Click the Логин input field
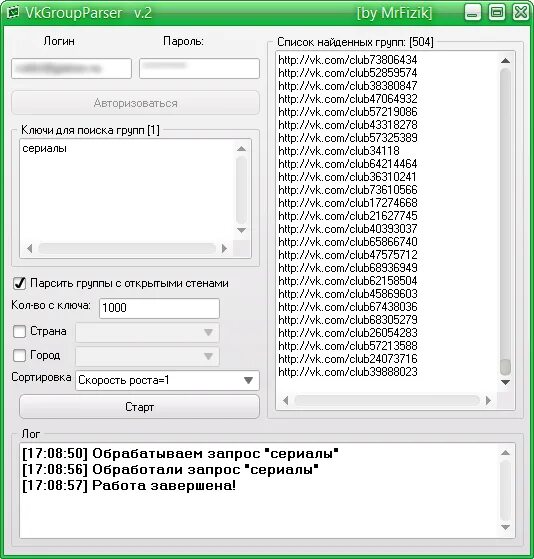Viewport: 534px width, 559px height. 71,68
